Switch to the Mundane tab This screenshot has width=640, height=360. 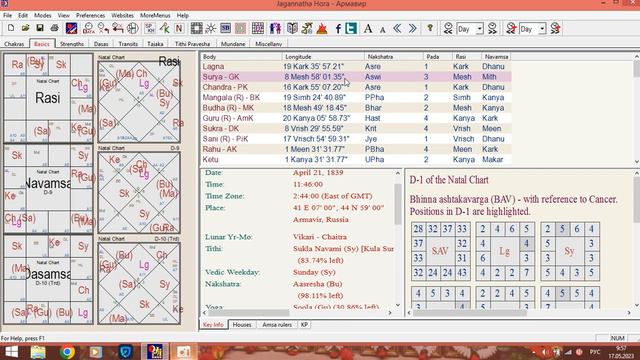coord(233,44)
